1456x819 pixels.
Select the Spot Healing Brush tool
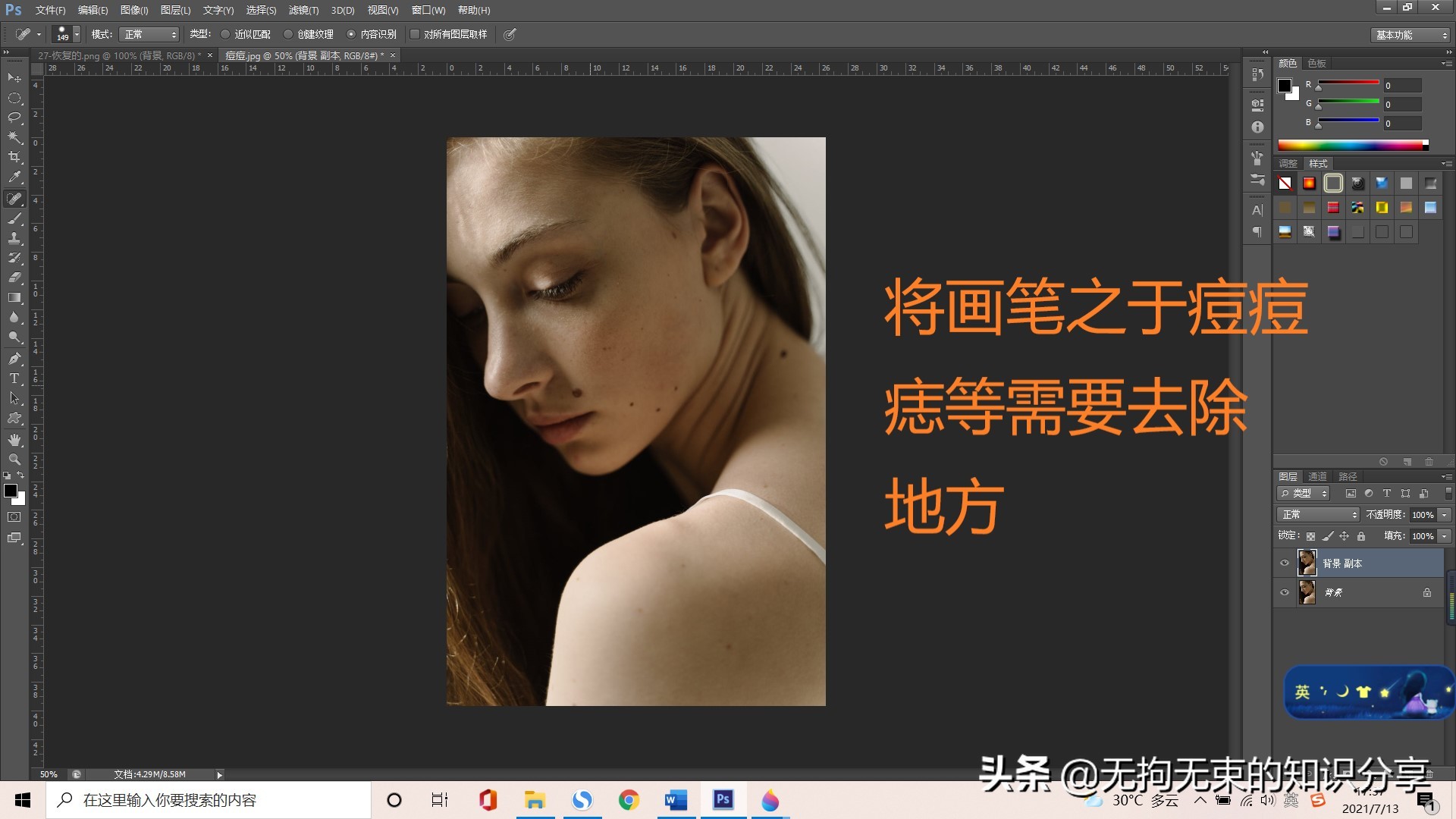(x=14, y=199)
